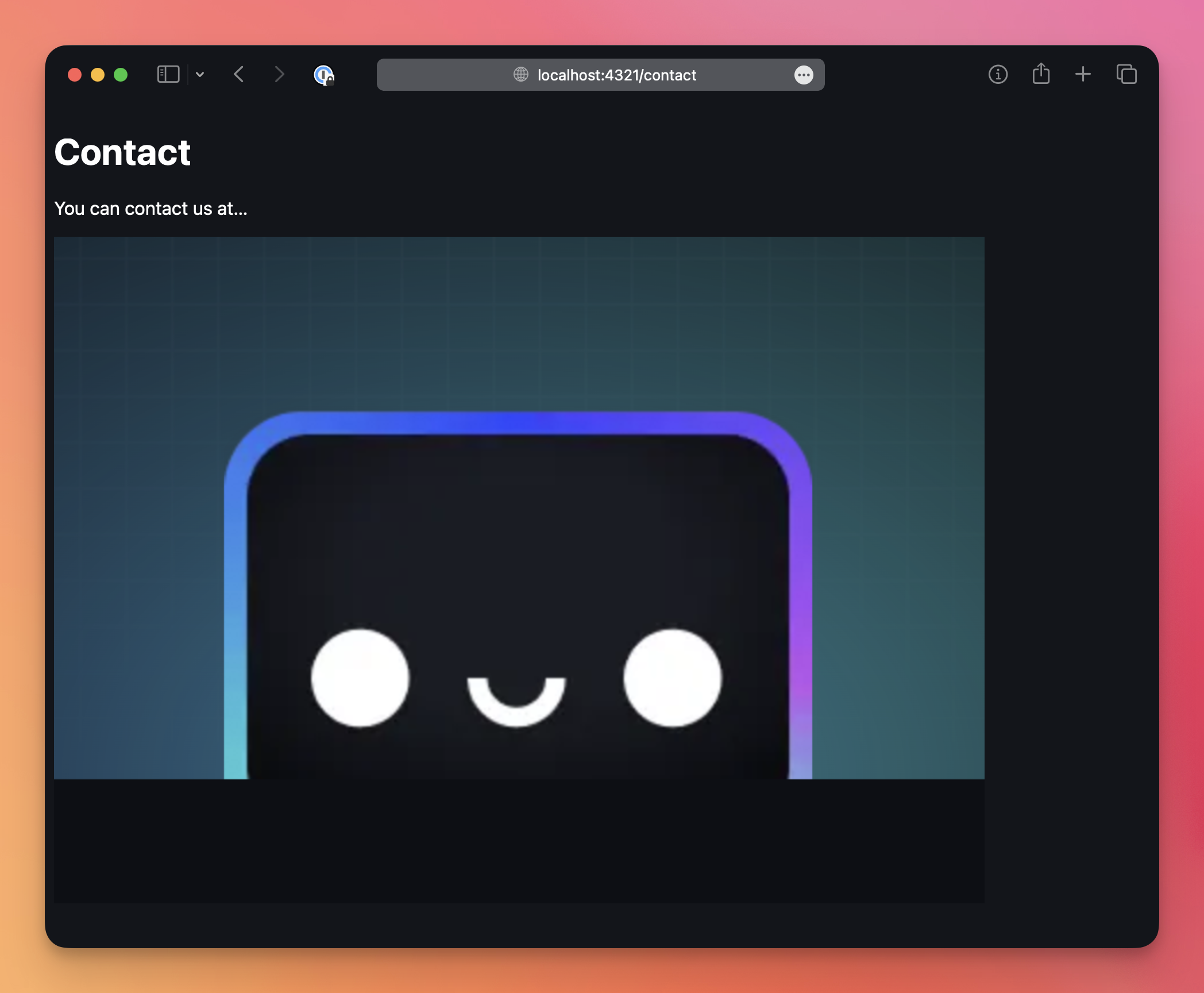1204x993 pixels.
Task: Enter full screen with green button
Action: click(121, 75)
